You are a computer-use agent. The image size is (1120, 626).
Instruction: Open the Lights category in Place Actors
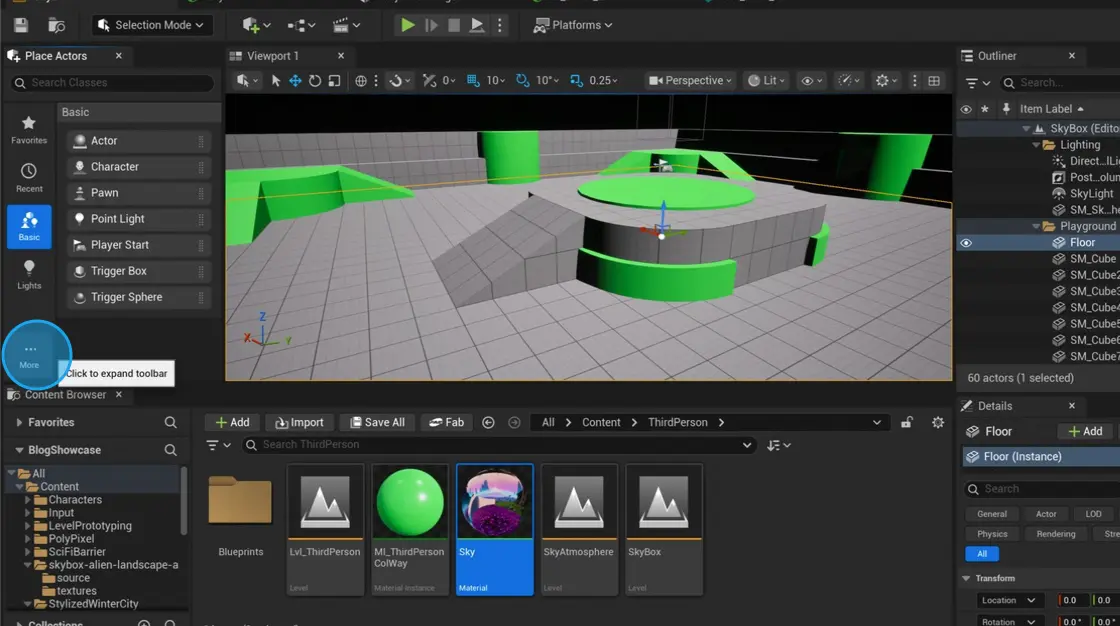tap(29, 274)
